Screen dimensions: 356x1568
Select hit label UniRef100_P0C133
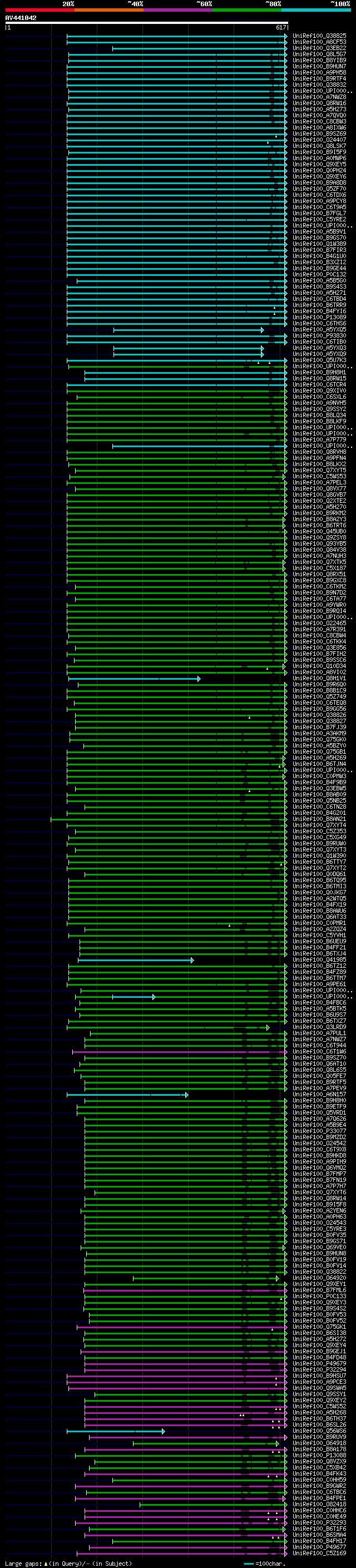319,1296
